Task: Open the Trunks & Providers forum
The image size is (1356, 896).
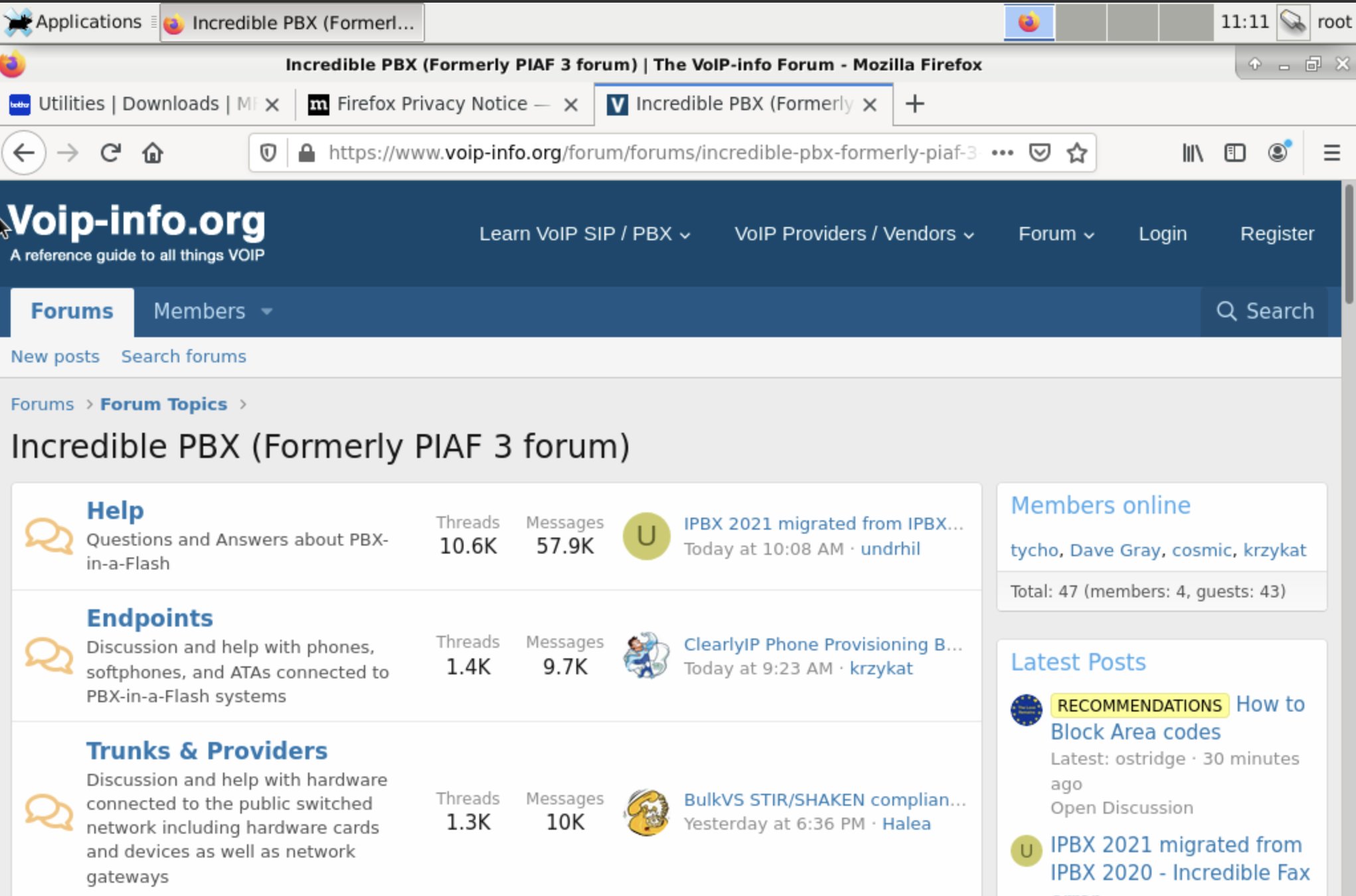Action: tap(207, 751)
